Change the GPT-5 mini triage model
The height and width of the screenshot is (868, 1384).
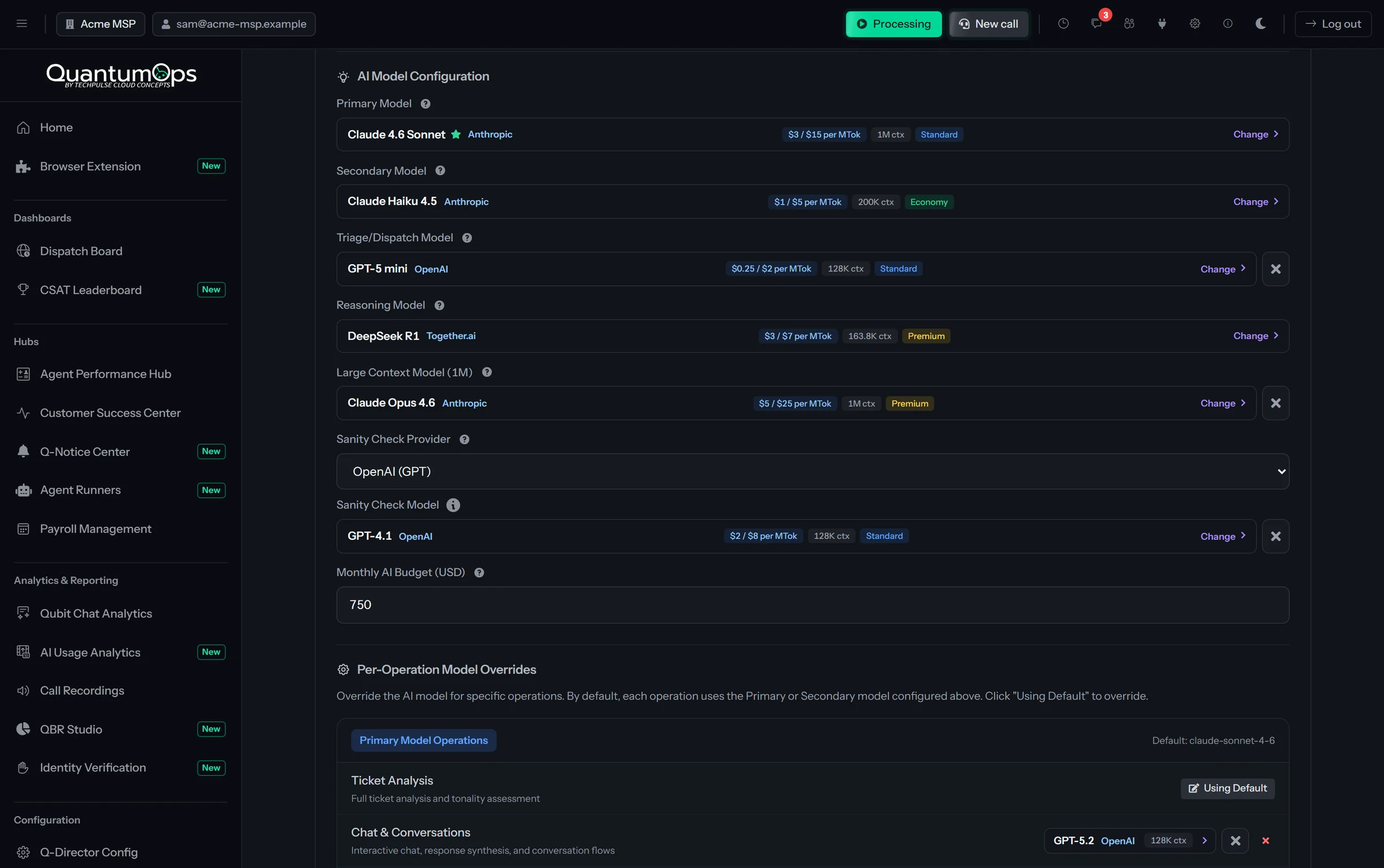1223,269
